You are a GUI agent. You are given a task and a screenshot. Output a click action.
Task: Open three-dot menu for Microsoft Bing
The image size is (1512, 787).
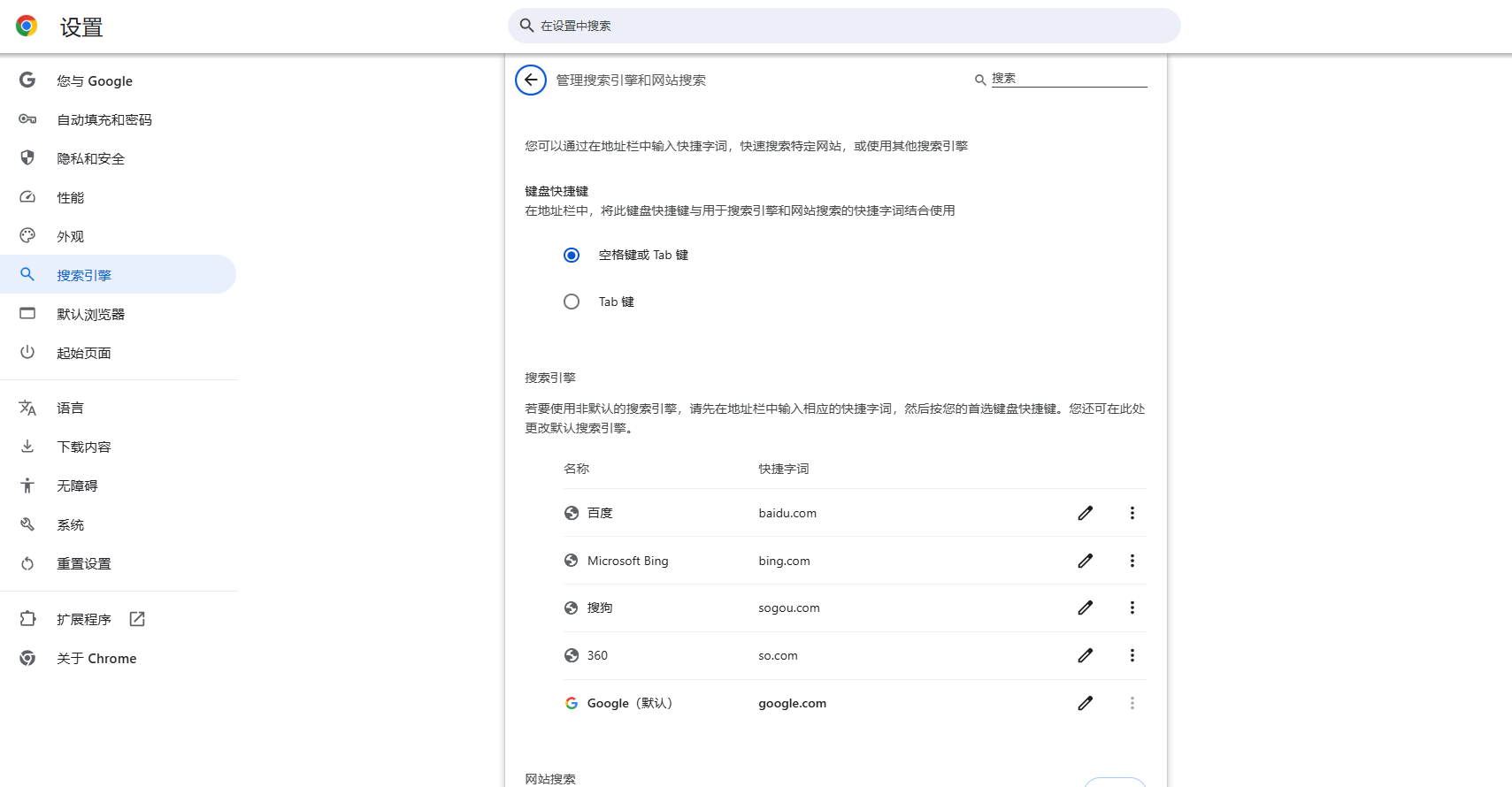1132,561
